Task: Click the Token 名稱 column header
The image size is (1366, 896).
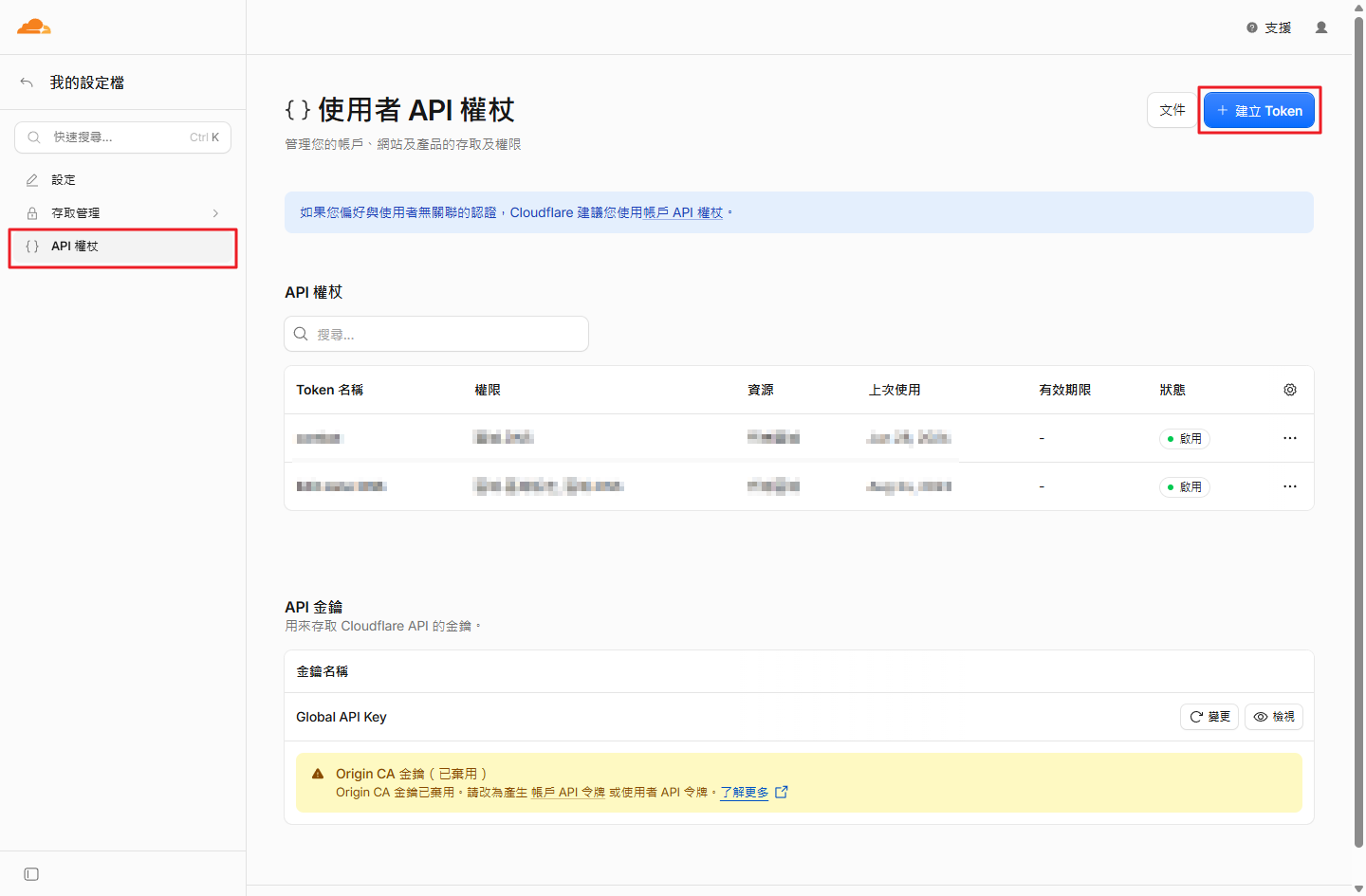Action: (x=330, y=390)
